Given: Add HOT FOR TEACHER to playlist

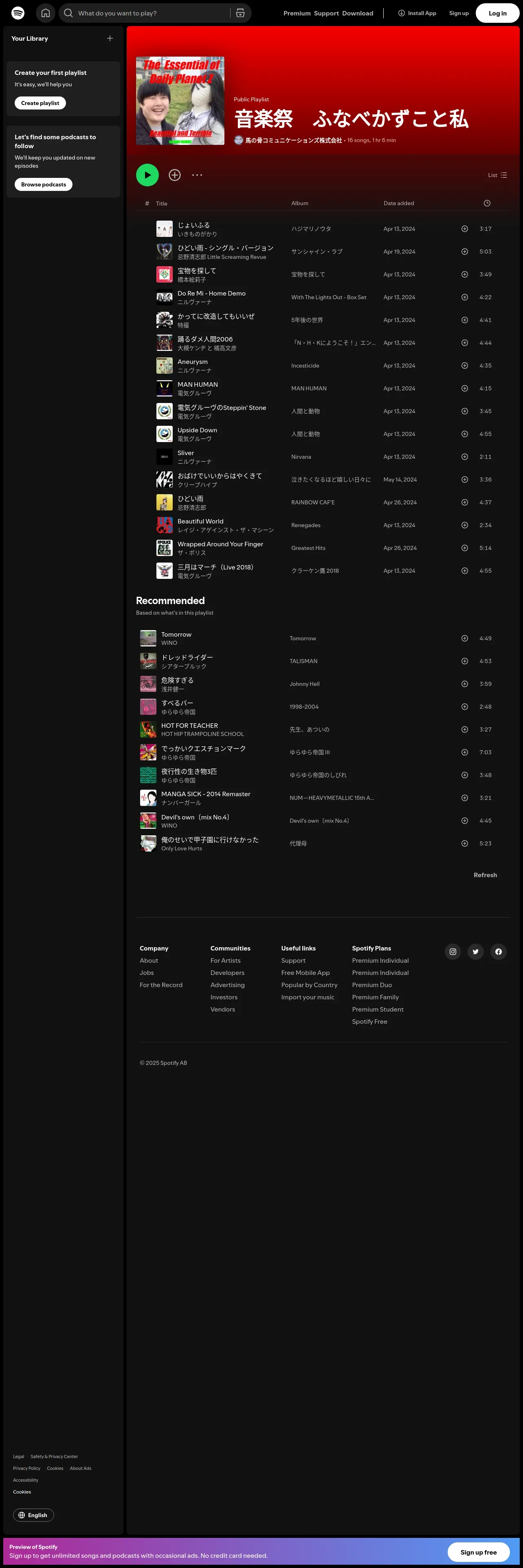Looking at the screenshot, I should (465, 729).
